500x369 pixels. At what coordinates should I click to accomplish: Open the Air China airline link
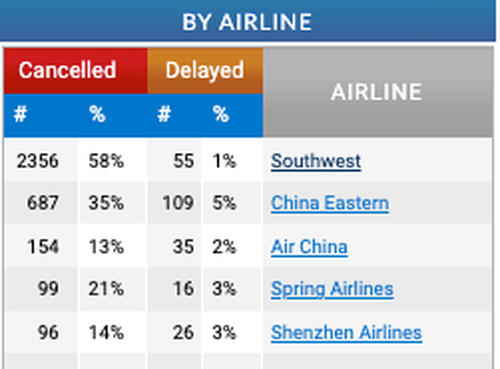[x=309, y=247]
